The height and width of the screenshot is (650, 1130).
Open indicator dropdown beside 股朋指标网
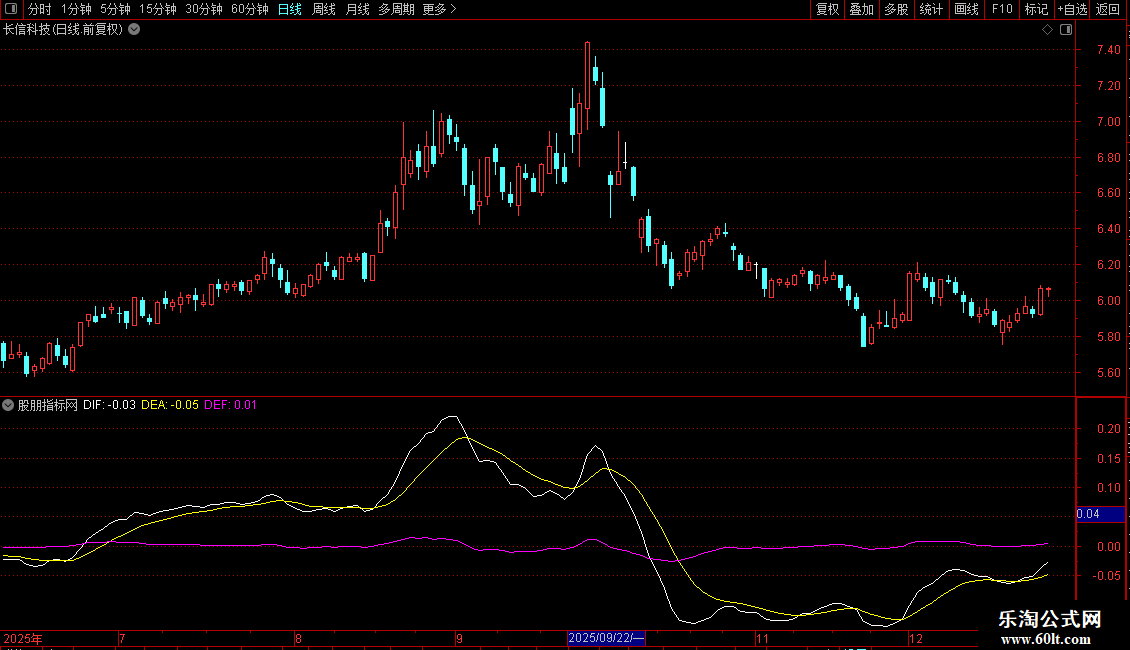click(8, 405)
